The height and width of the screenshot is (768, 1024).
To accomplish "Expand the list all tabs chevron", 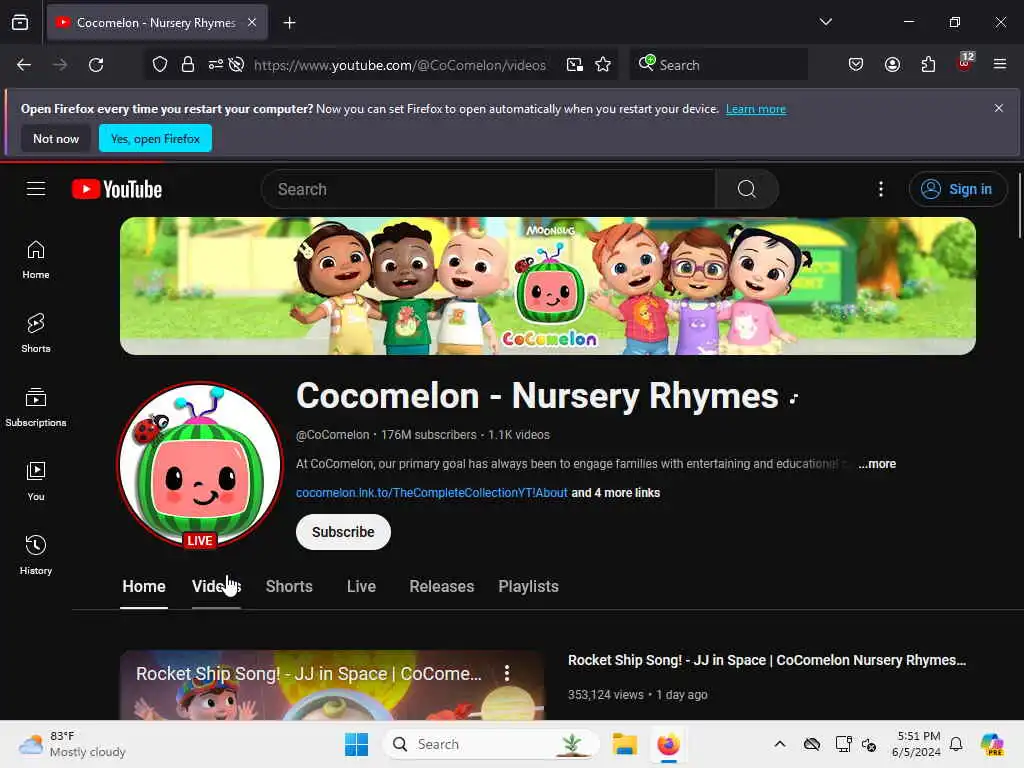I will [x=825, y=22].
